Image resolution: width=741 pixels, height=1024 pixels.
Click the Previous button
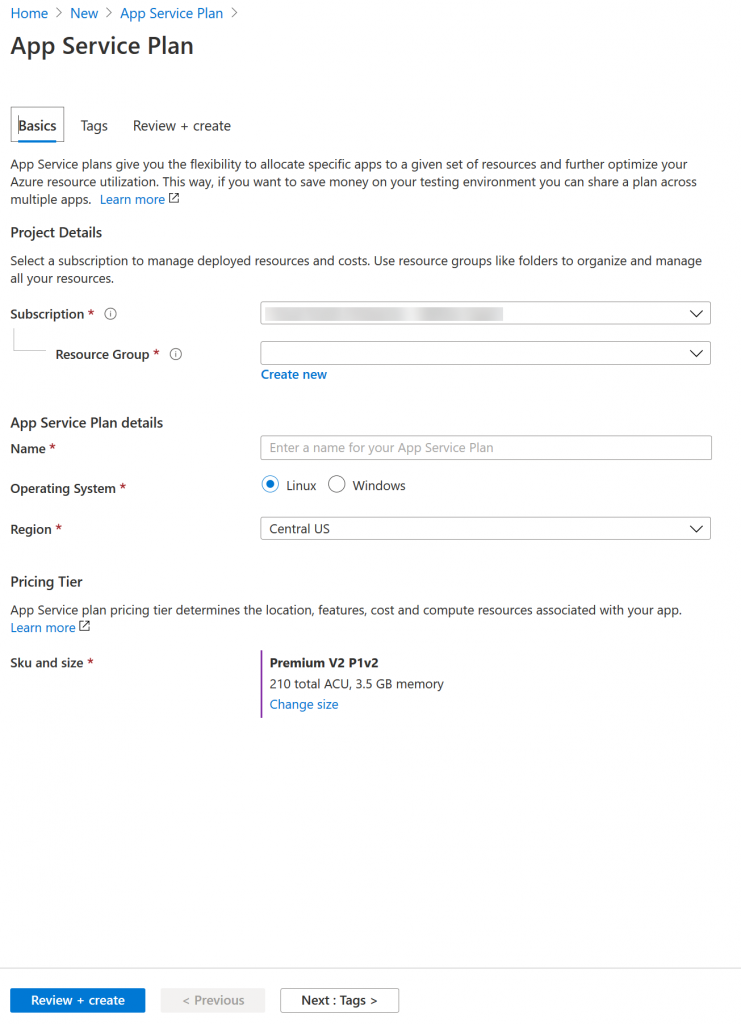click(x=212, y=1000)
